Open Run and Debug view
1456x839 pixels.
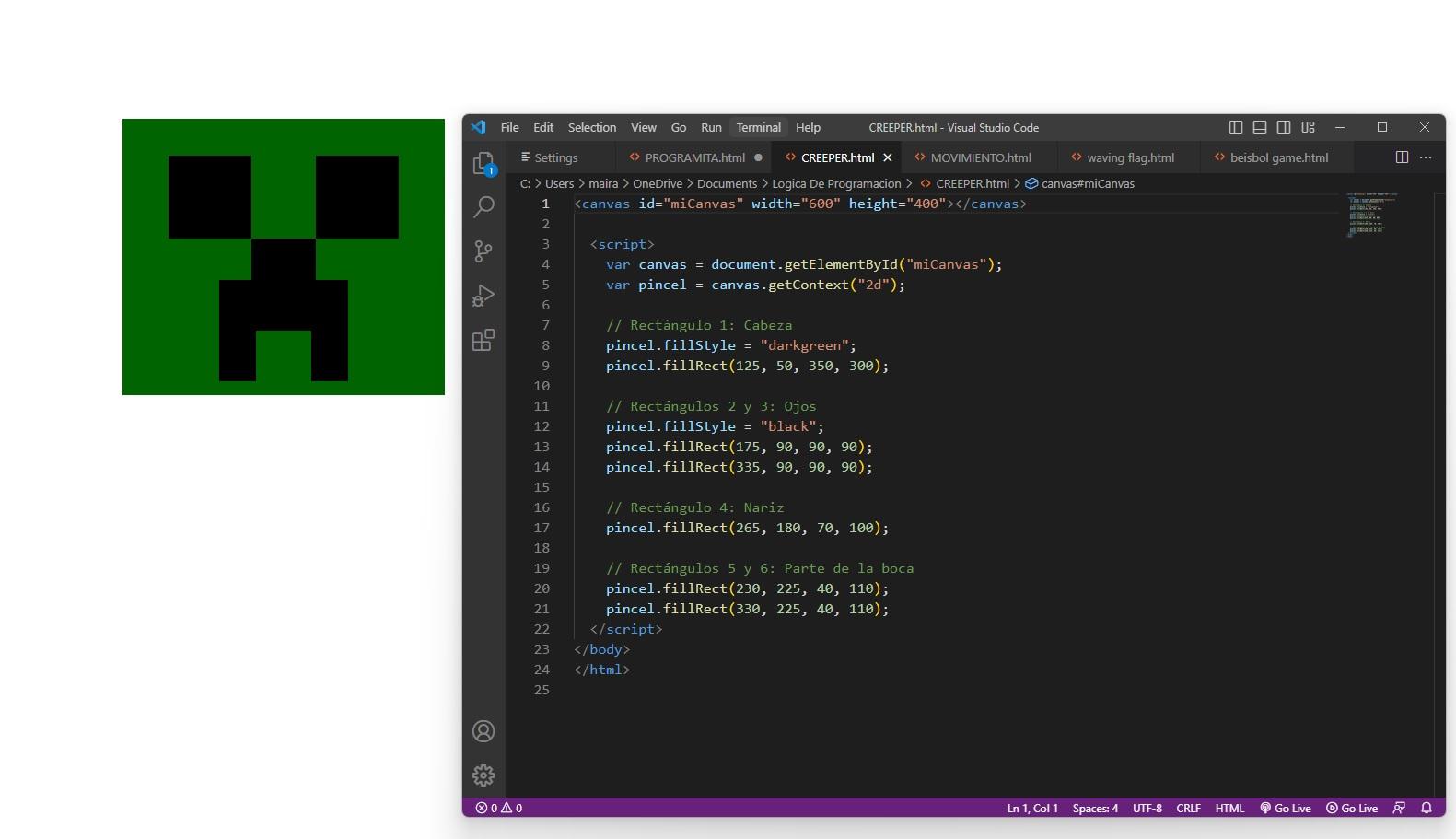(x=483, y=296)
